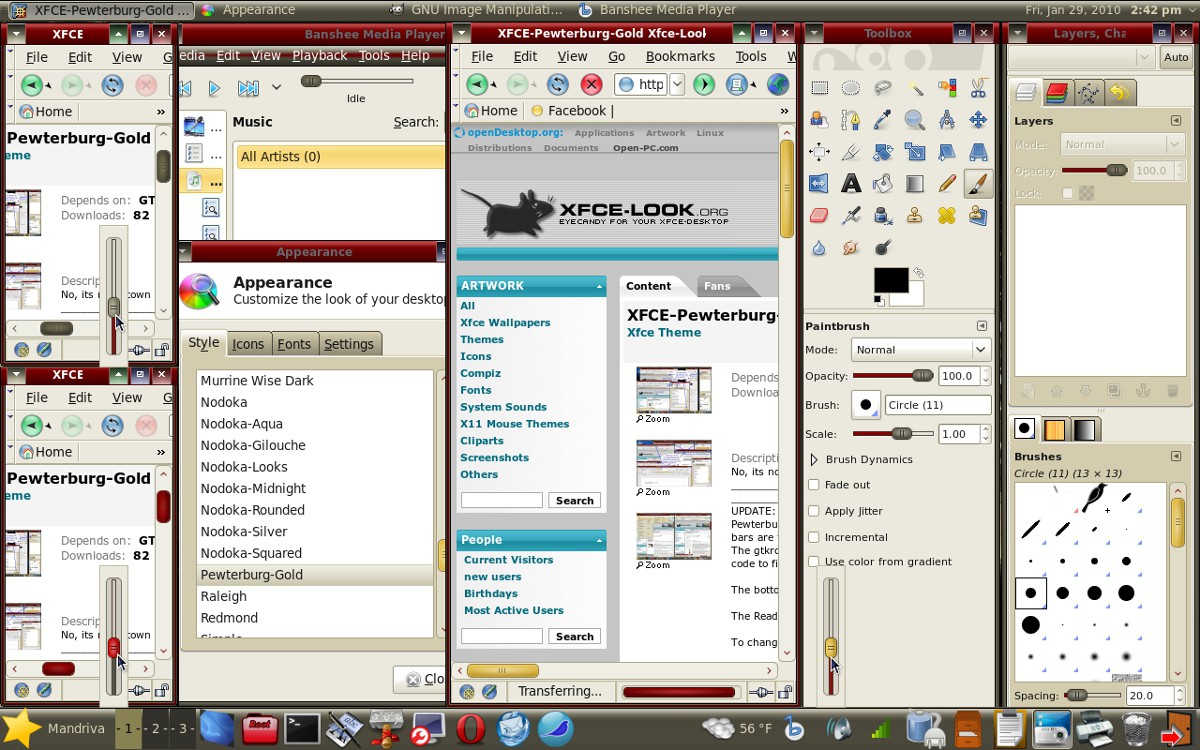Screen dimensions: 1200x750
Task: Enable the Apply Jitter checkbox
Action: [x=814, y=511]
